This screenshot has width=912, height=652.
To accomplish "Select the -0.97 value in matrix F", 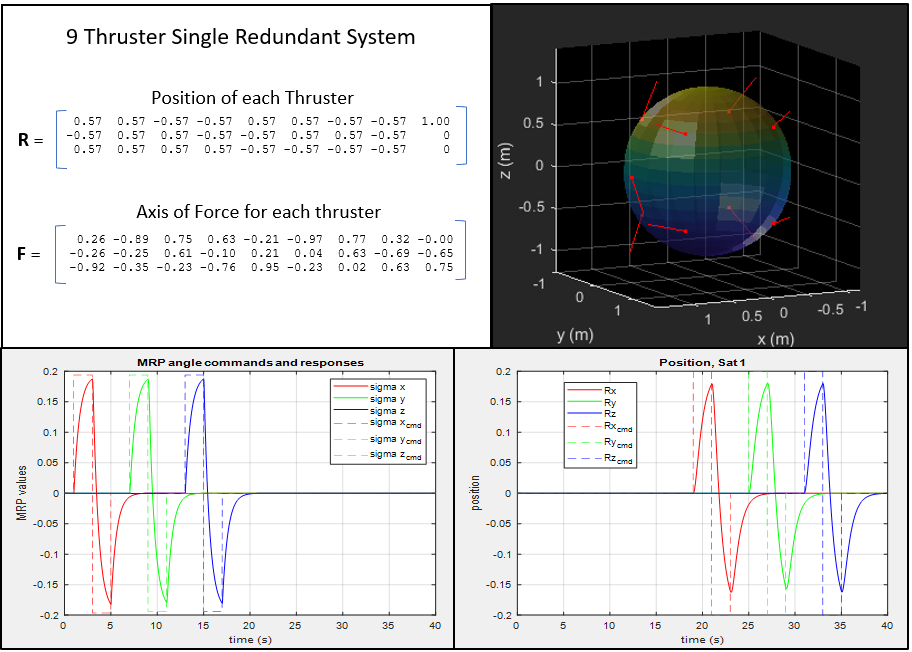I will 305,240.
